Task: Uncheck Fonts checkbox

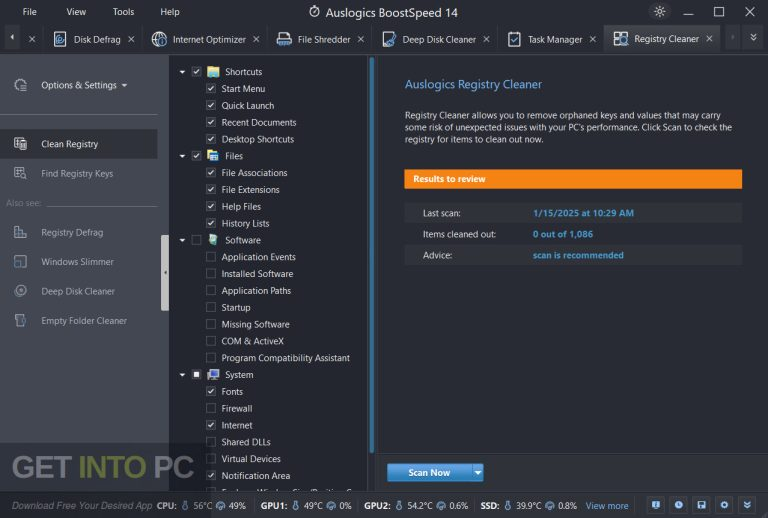Action: (x=211, y=392)
